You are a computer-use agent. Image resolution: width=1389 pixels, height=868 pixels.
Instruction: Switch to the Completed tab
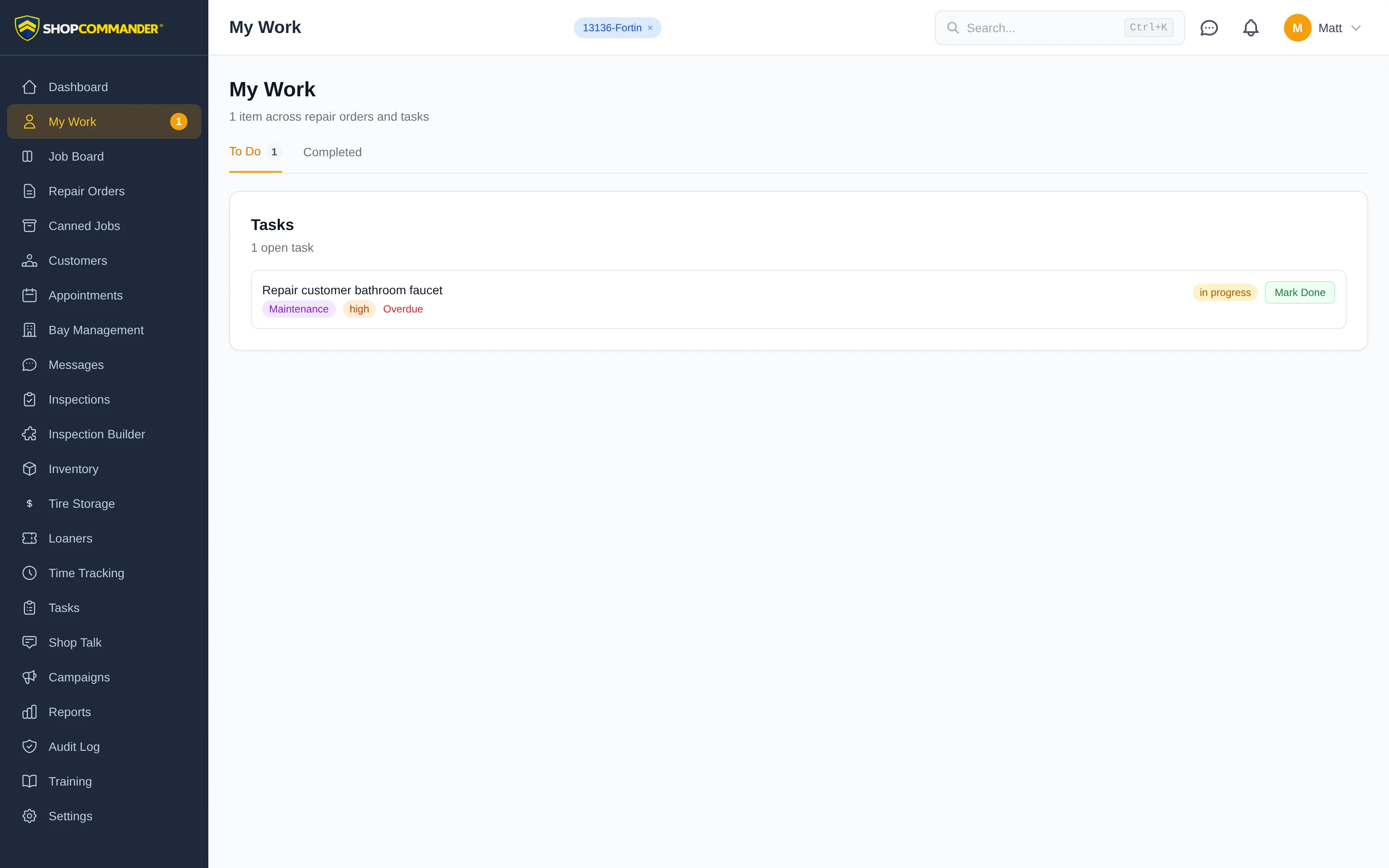point(332,152)
